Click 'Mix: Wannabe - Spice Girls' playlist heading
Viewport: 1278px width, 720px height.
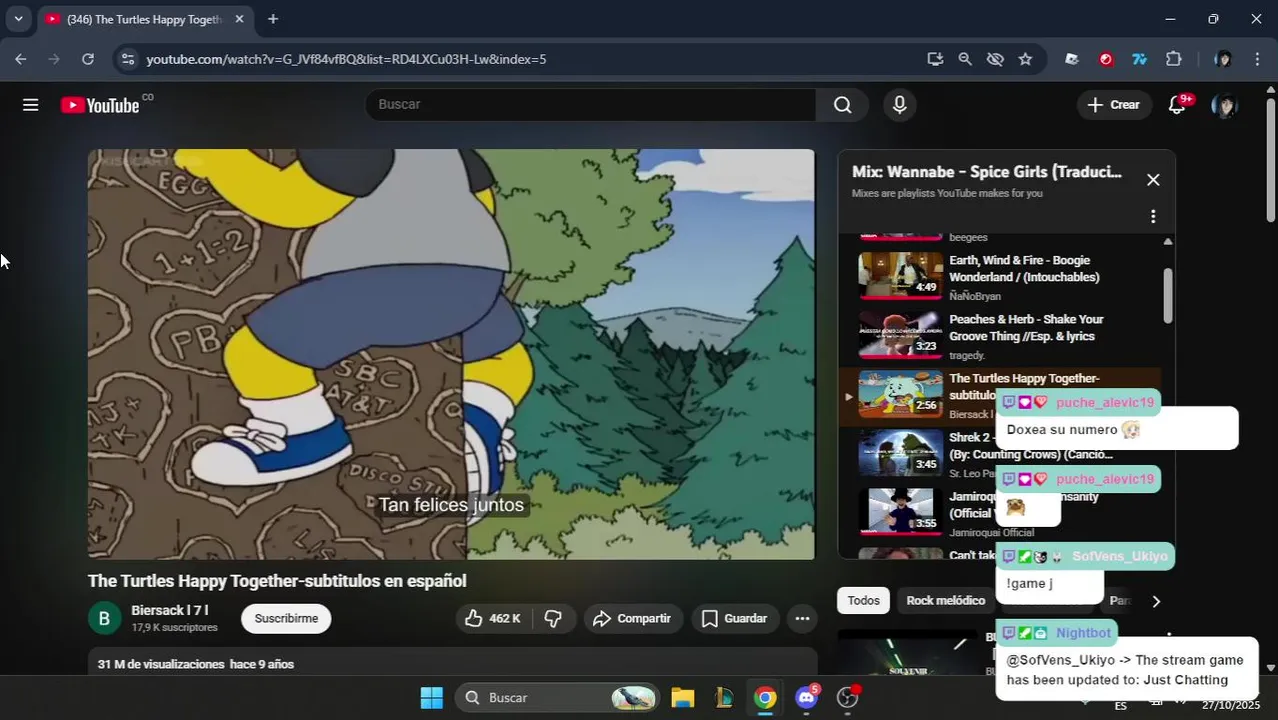click(987, 172)
